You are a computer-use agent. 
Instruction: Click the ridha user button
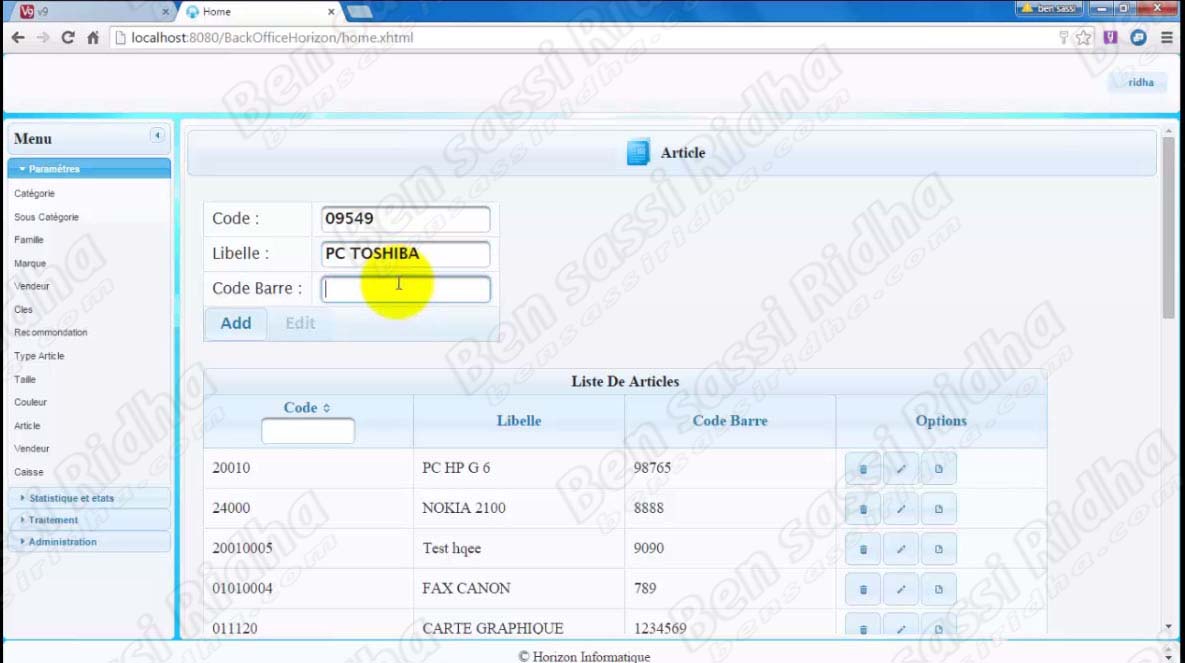pos(1140,83)
